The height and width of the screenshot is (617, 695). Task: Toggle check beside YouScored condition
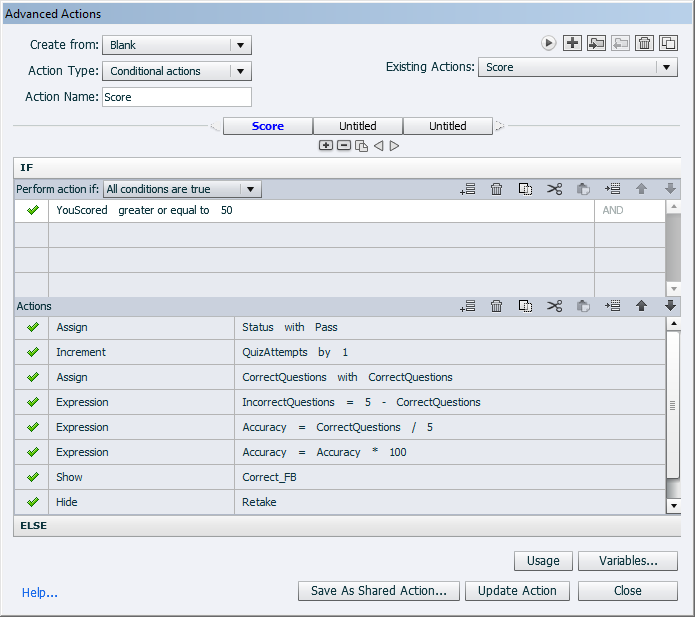pos(32,211)
